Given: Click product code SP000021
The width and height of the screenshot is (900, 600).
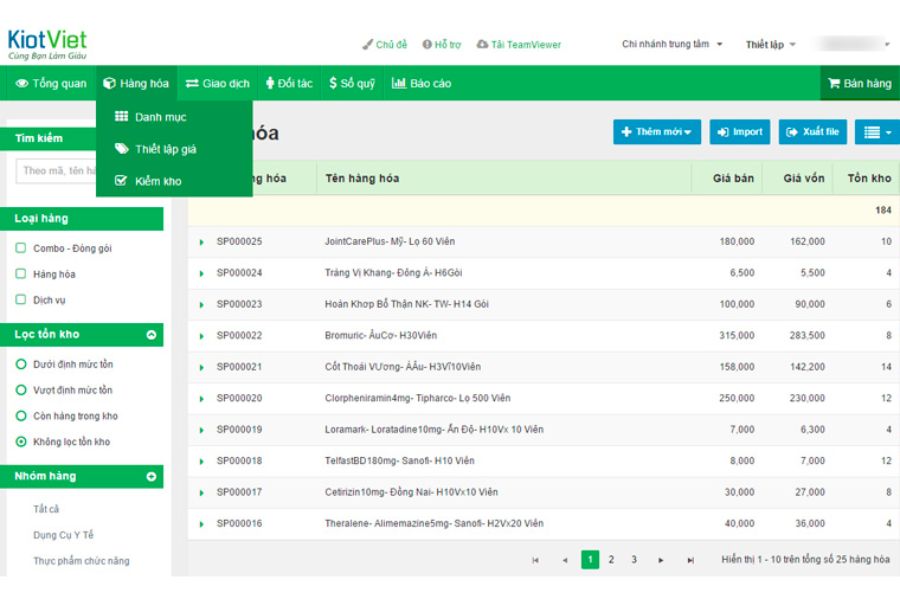Looking at the screenshot, I should click(239, 367).
